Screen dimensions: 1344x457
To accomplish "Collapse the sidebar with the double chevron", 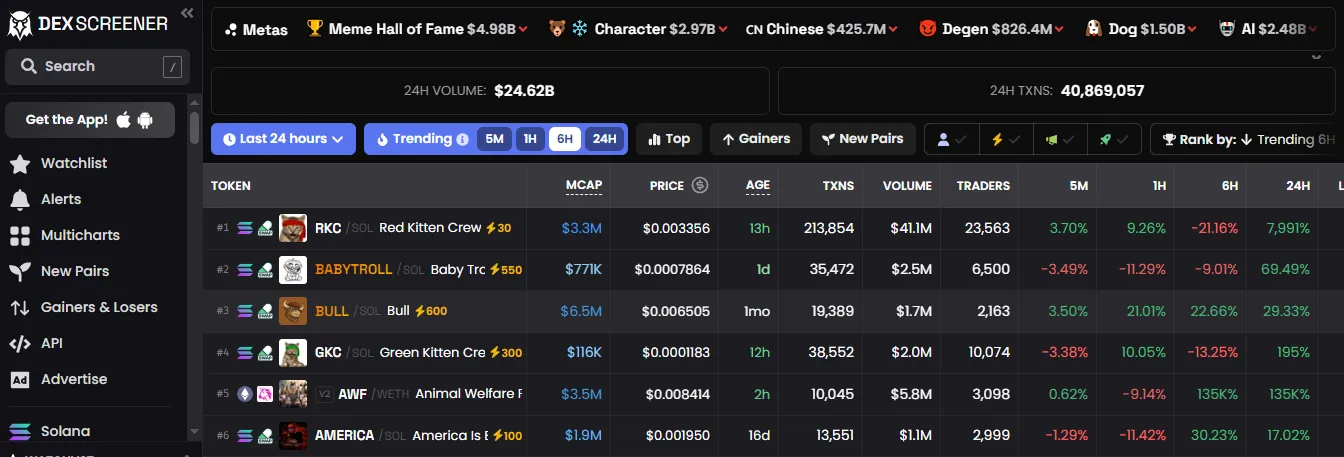I will pyautogui.click(x=187, y=12).
